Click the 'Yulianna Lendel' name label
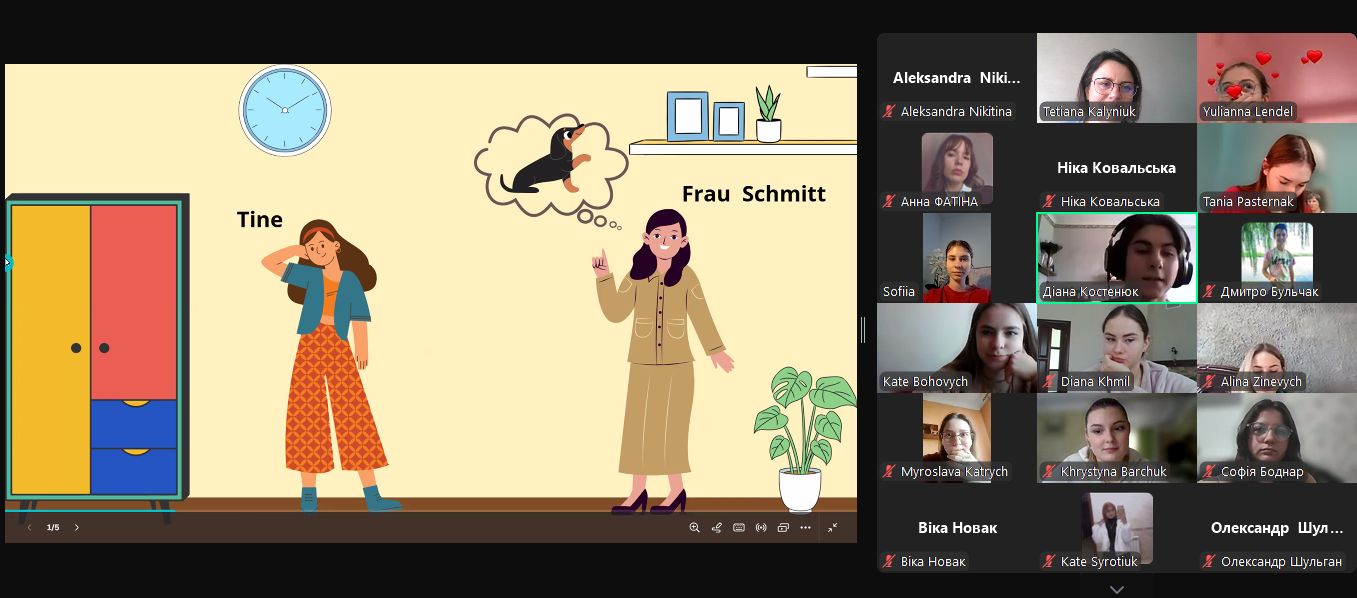1357x598 pixels. coord(1248,111)
